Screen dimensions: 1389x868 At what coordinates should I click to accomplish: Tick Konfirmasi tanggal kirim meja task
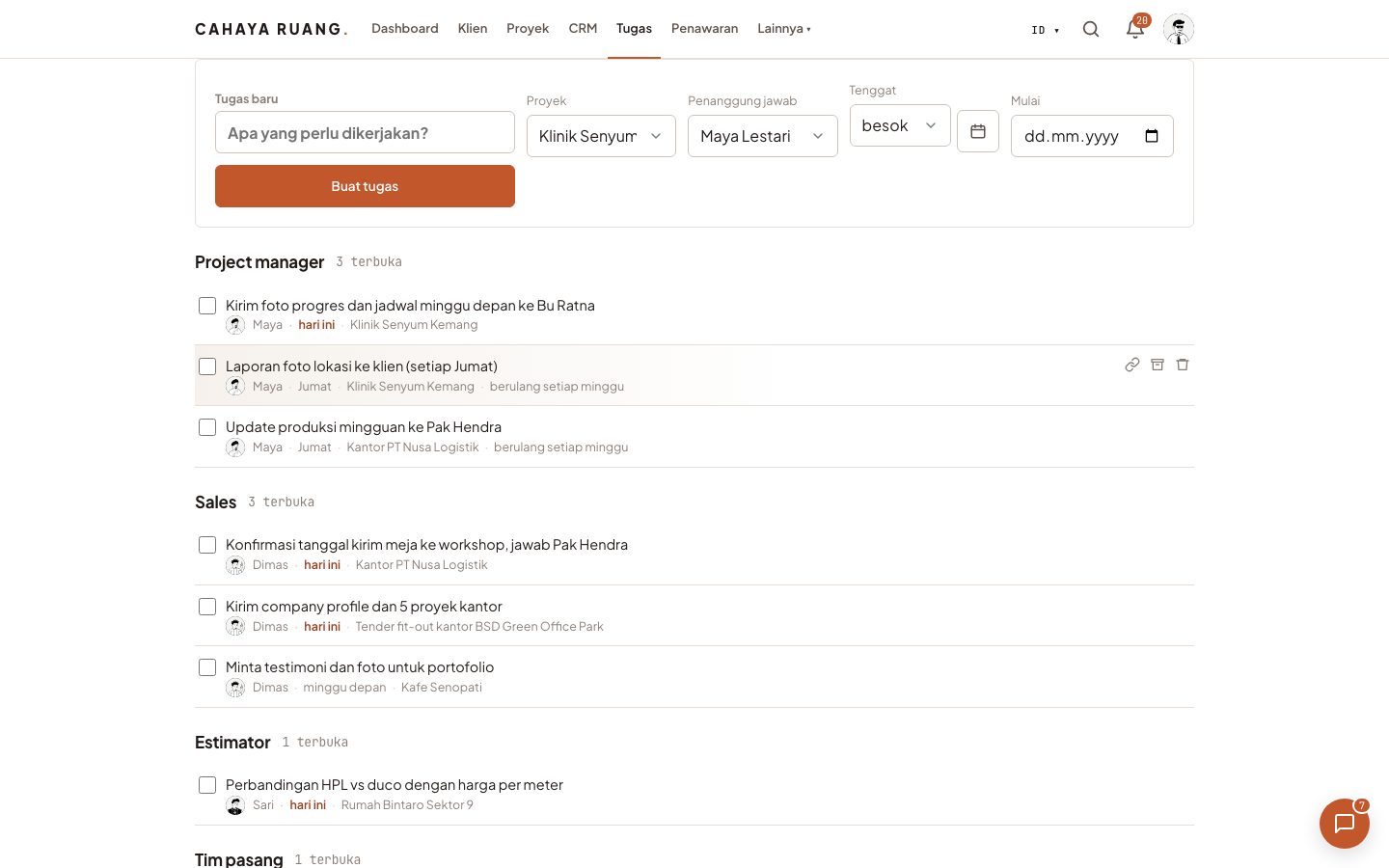(x=207, y=545)
